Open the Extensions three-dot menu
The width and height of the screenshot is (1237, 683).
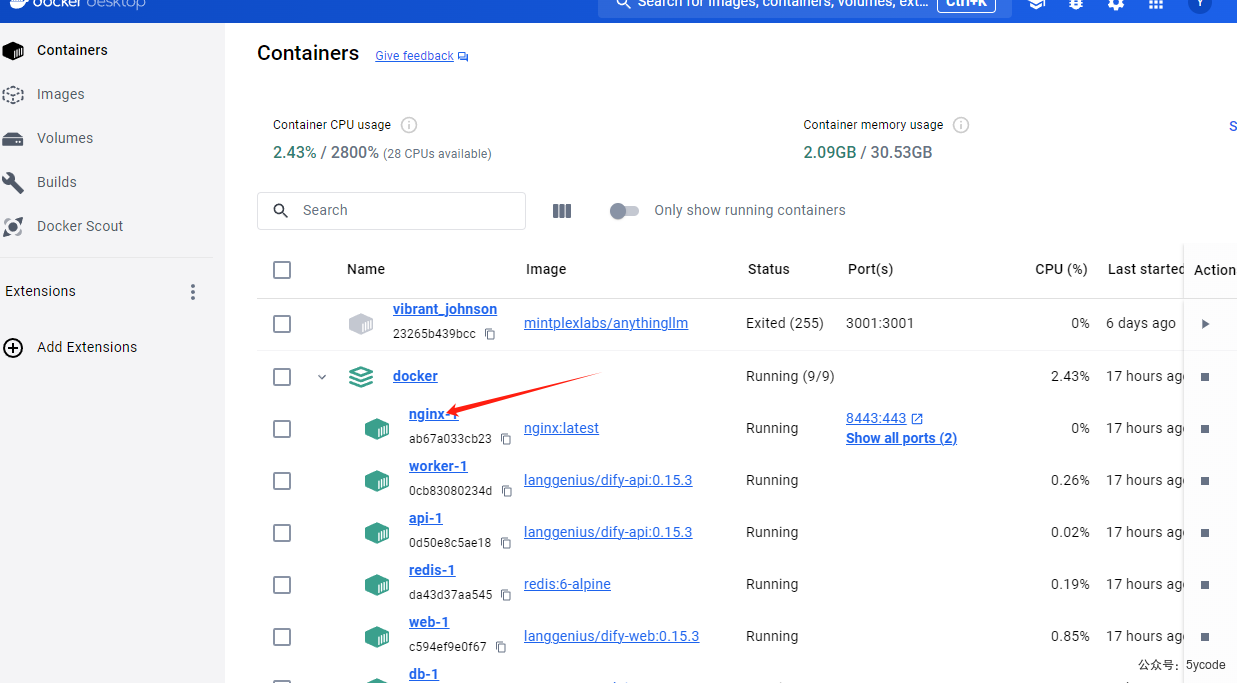193,292
